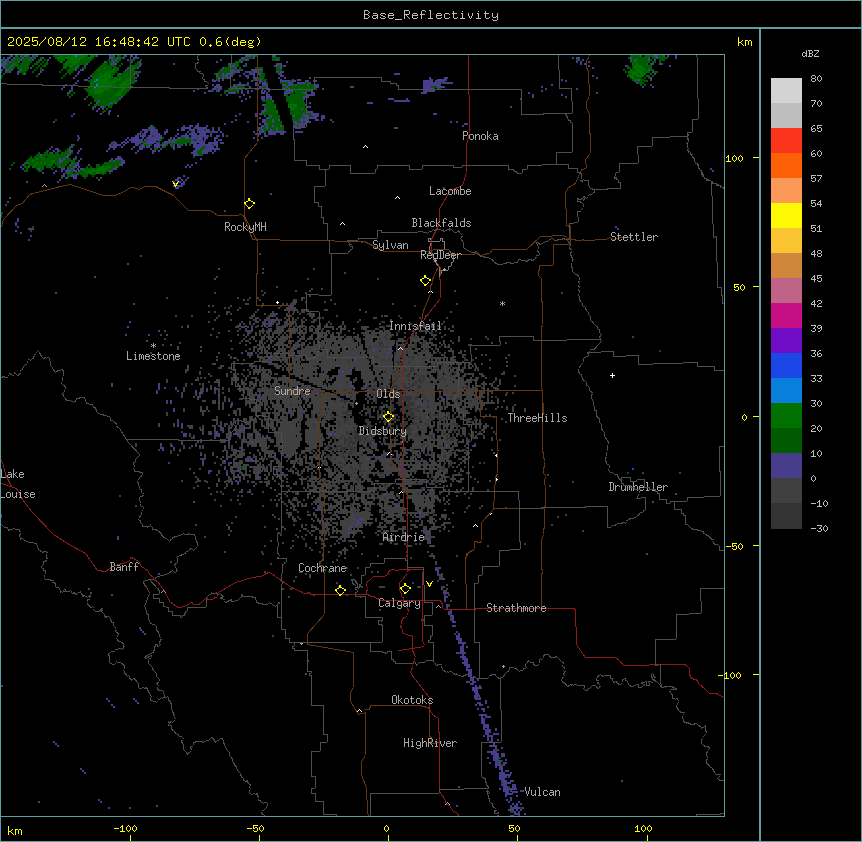Viewport: 862px width, 842px height.
Task: Click the Okotoks city label
Action: point(412,700)
